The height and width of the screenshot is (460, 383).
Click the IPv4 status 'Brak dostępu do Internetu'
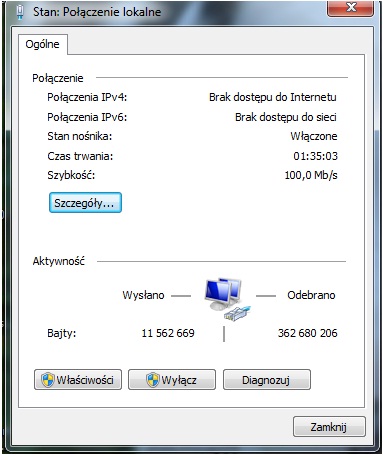[x=273, y=97]
